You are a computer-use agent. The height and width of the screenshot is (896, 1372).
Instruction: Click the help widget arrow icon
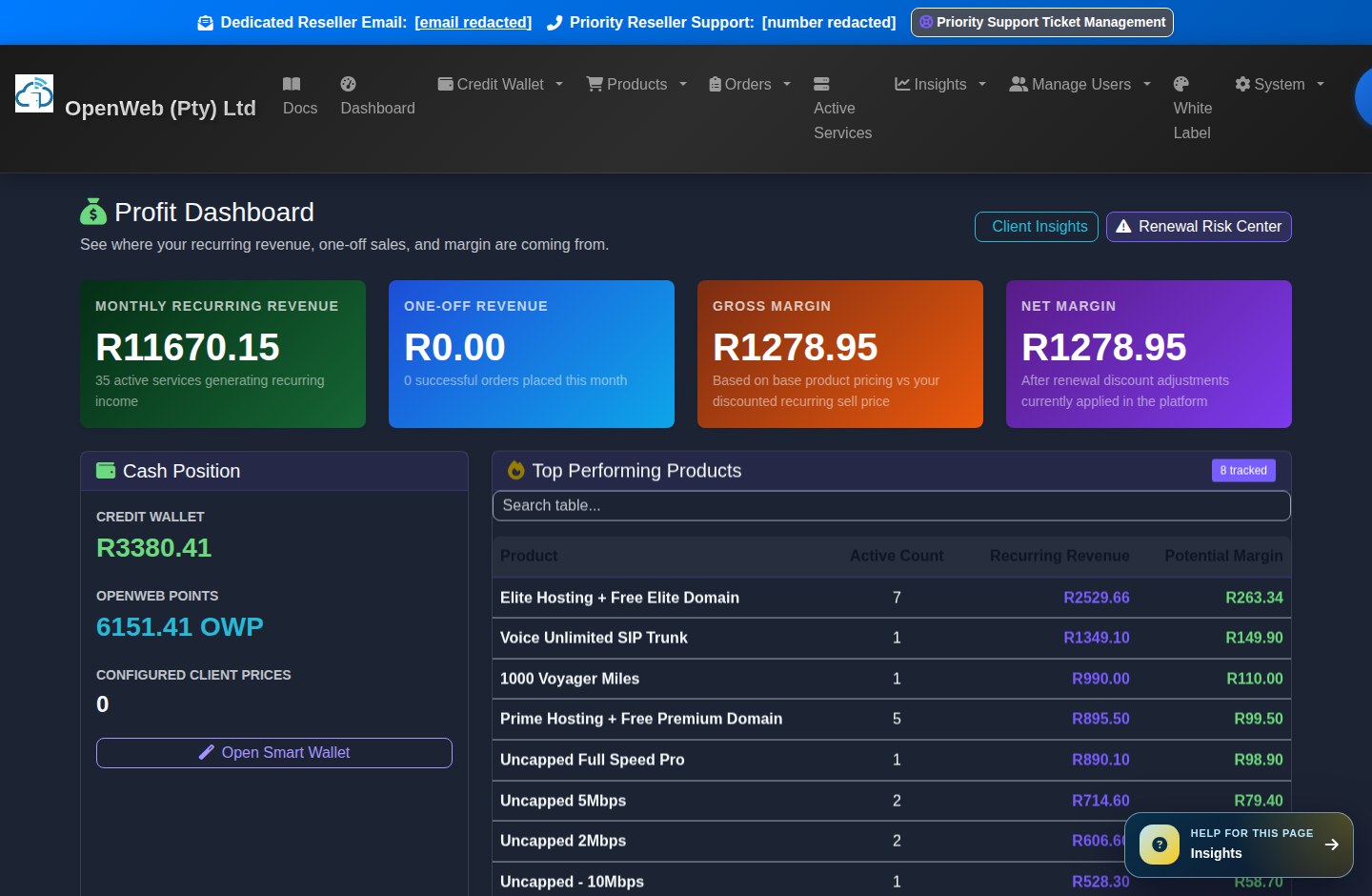click(x=1332, y=845)
